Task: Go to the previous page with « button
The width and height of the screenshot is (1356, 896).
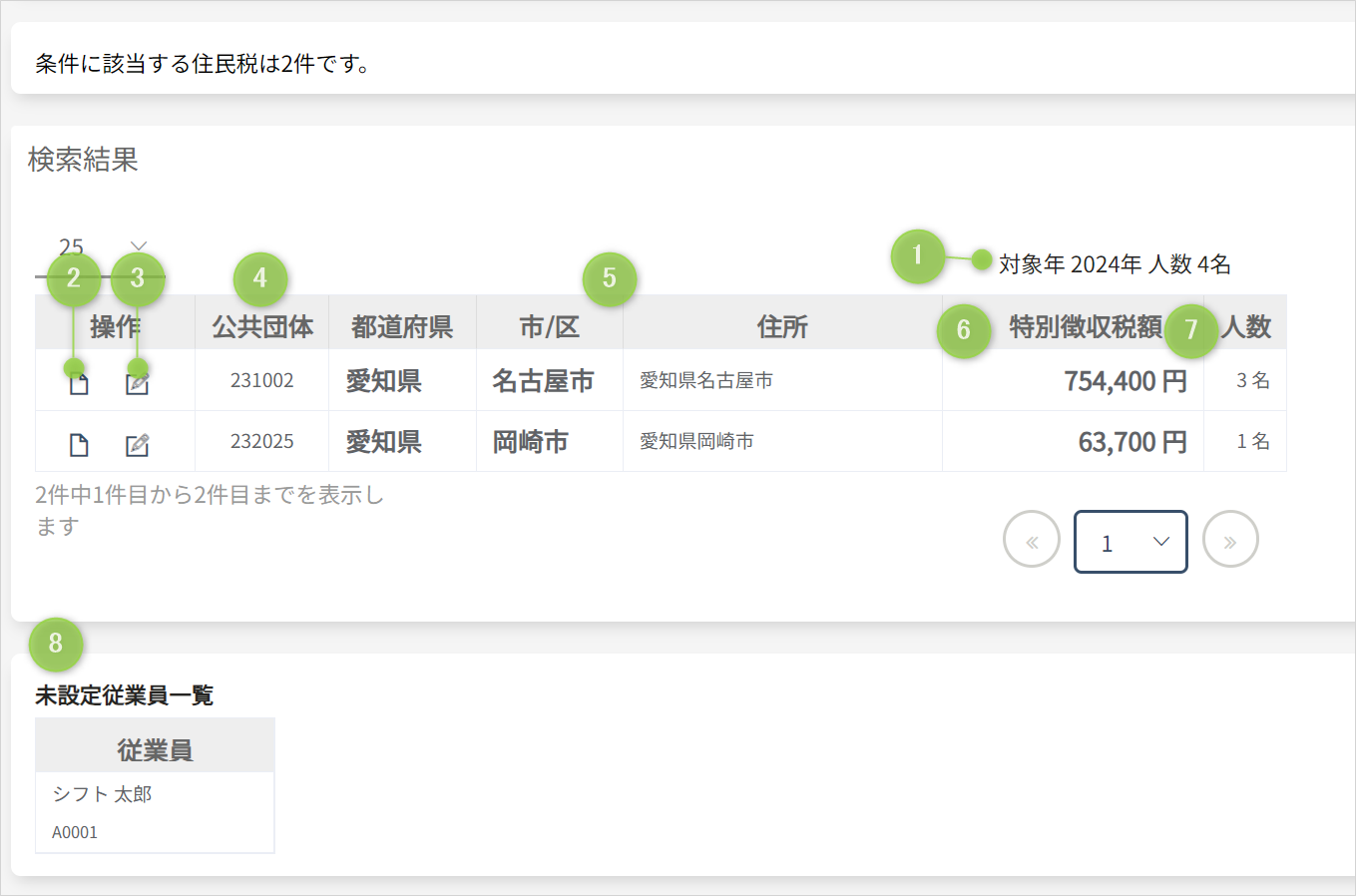Action: (x=1031, y=540)
